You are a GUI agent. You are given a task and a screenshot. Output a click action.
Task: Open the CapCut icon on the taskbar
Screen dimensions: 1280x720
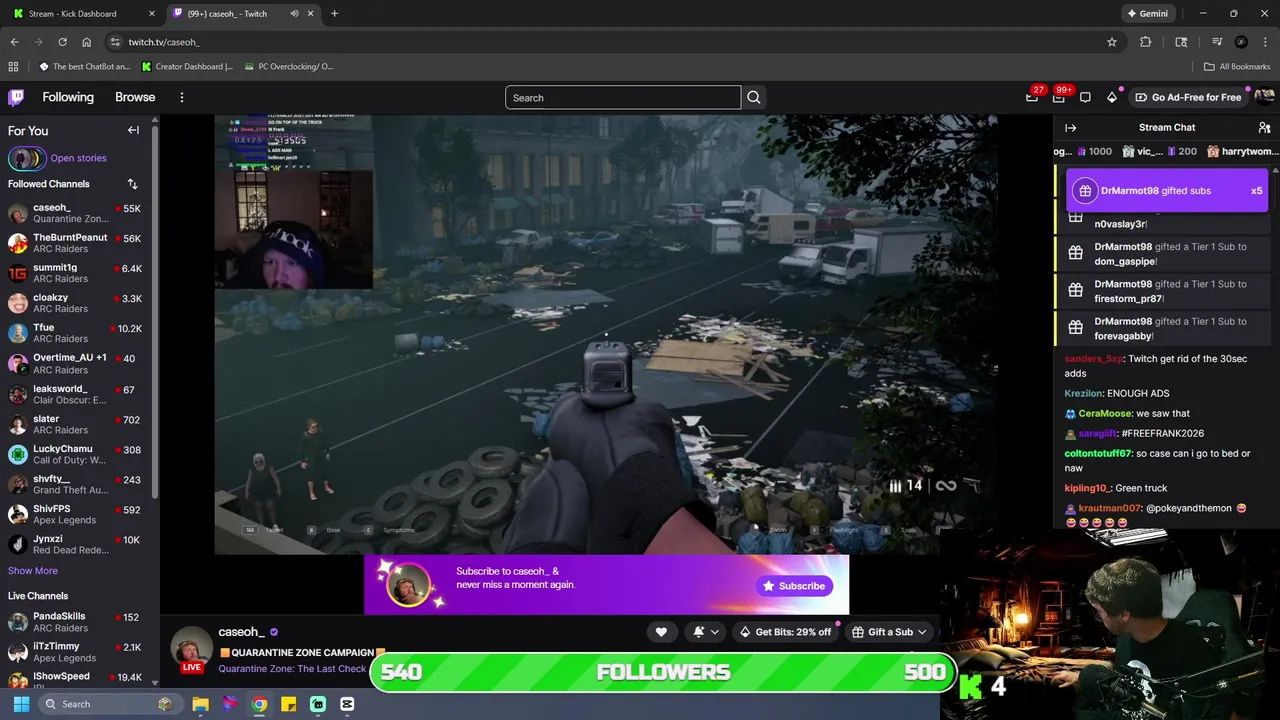pyautogui.click(x=347, y=704)
